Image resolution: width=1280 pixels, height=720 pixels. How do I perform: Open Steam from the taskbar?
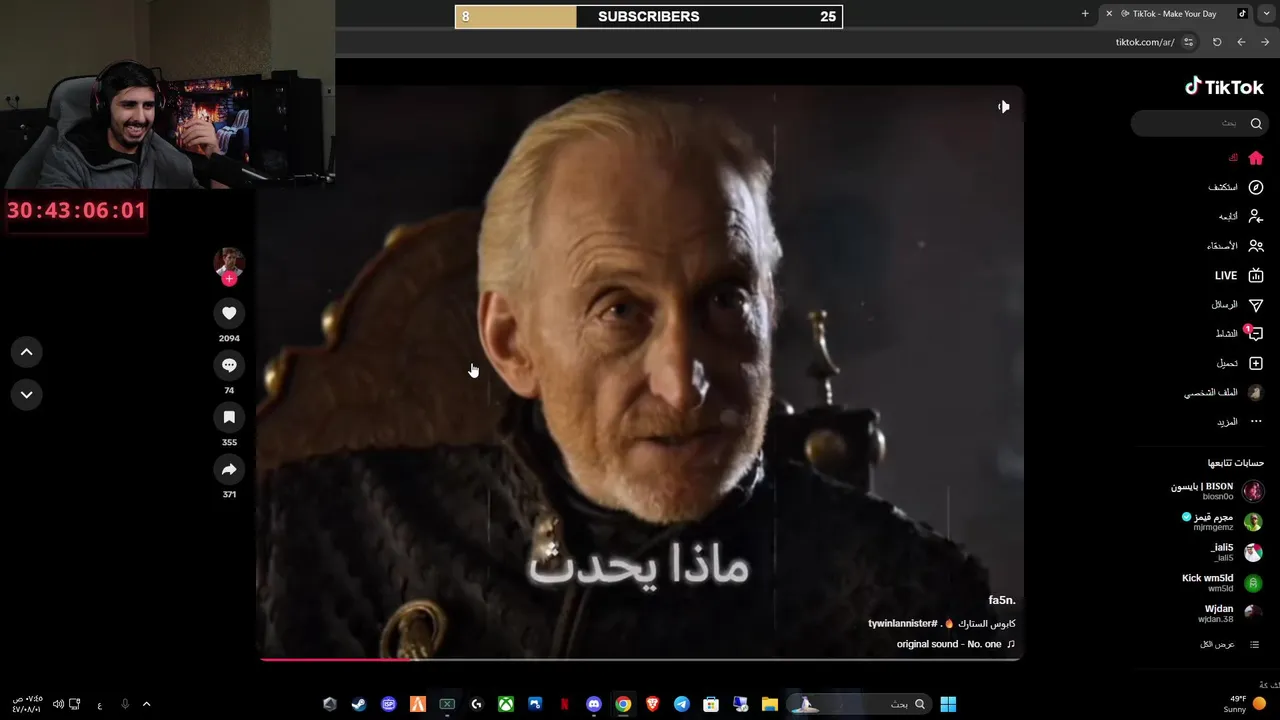(x=359, y=704)
